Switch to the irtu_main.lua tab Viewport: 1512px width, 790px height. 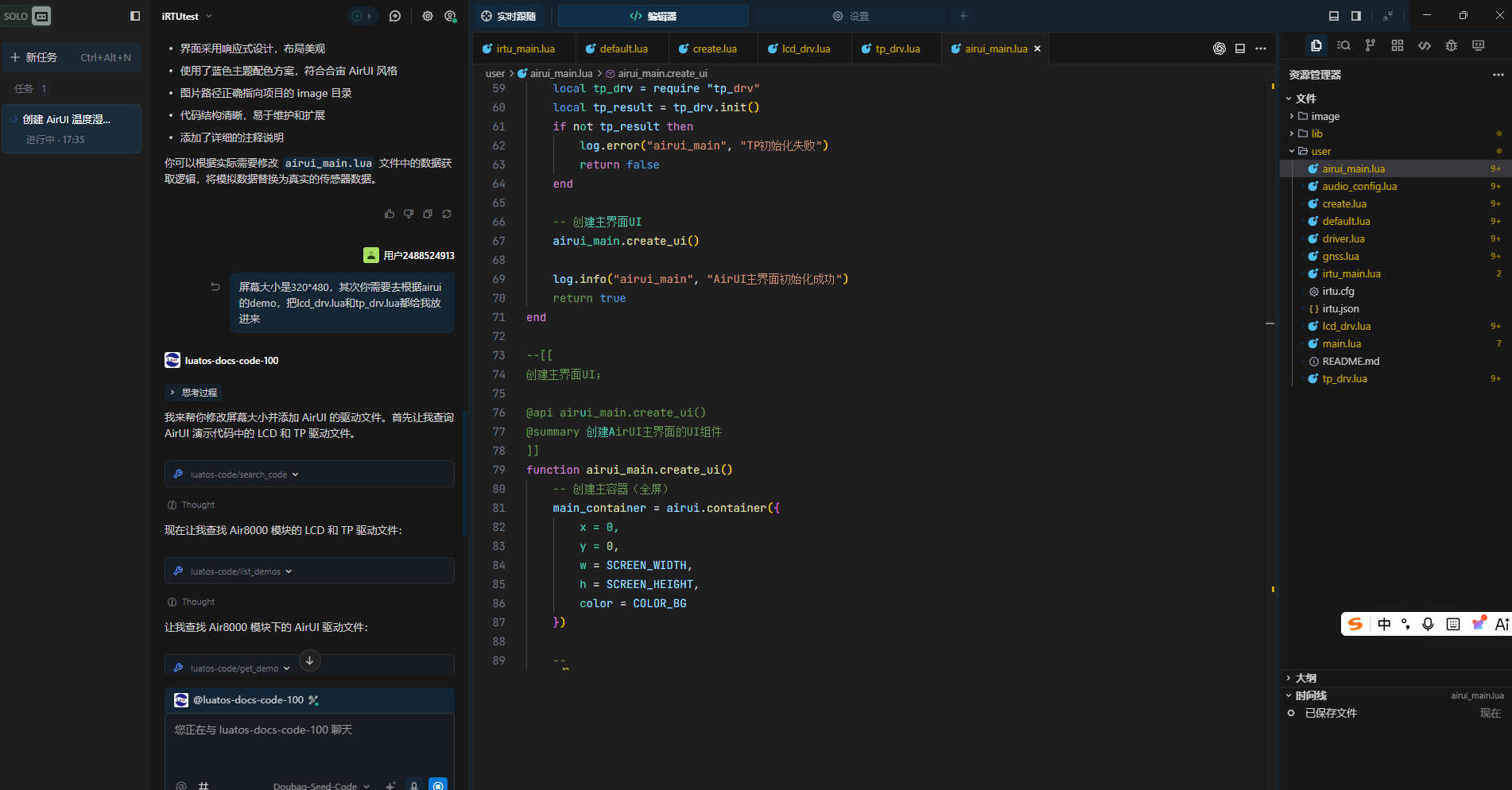(x=525, y=48)
